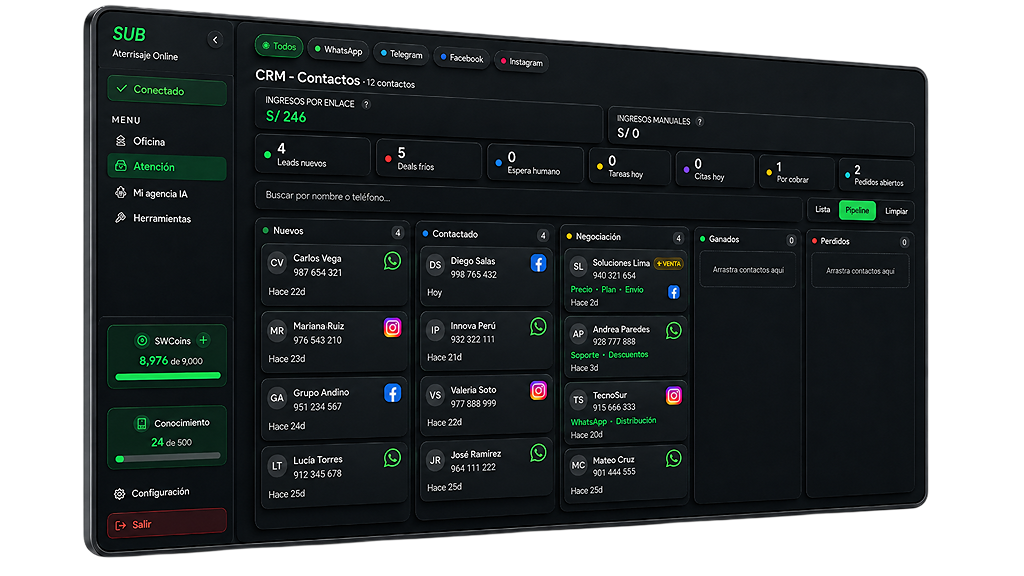Viewport: 1024px width, 576px height.
Task: Click the Facebook icon on Grupo Andino card
Action: coord(392,393)
